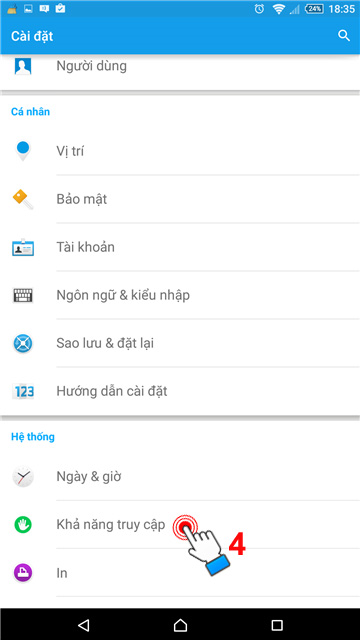
Task: Tap the 123 setup guide icon
Action: 23,391
